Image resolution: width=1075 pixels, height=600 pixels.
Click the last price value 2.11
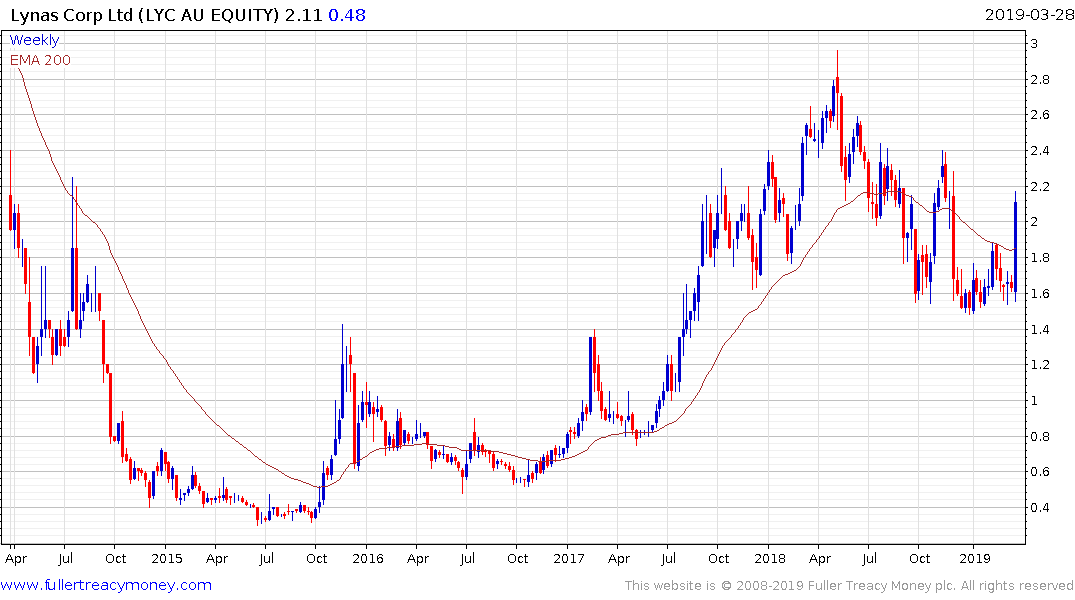coord(303,14)
